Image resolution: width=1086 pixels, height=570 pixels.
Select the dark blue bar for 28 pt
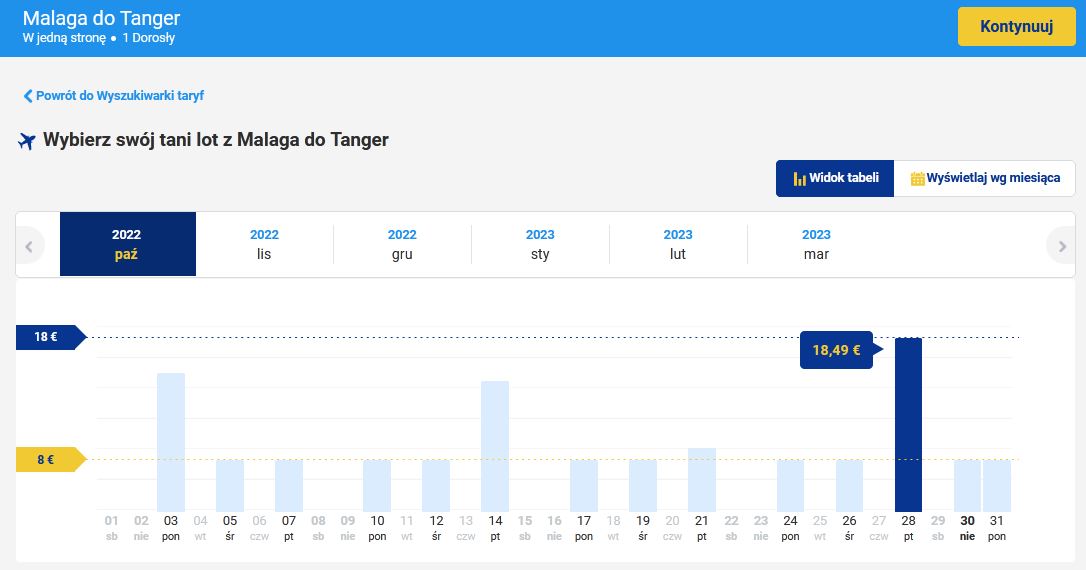point(908,425)
